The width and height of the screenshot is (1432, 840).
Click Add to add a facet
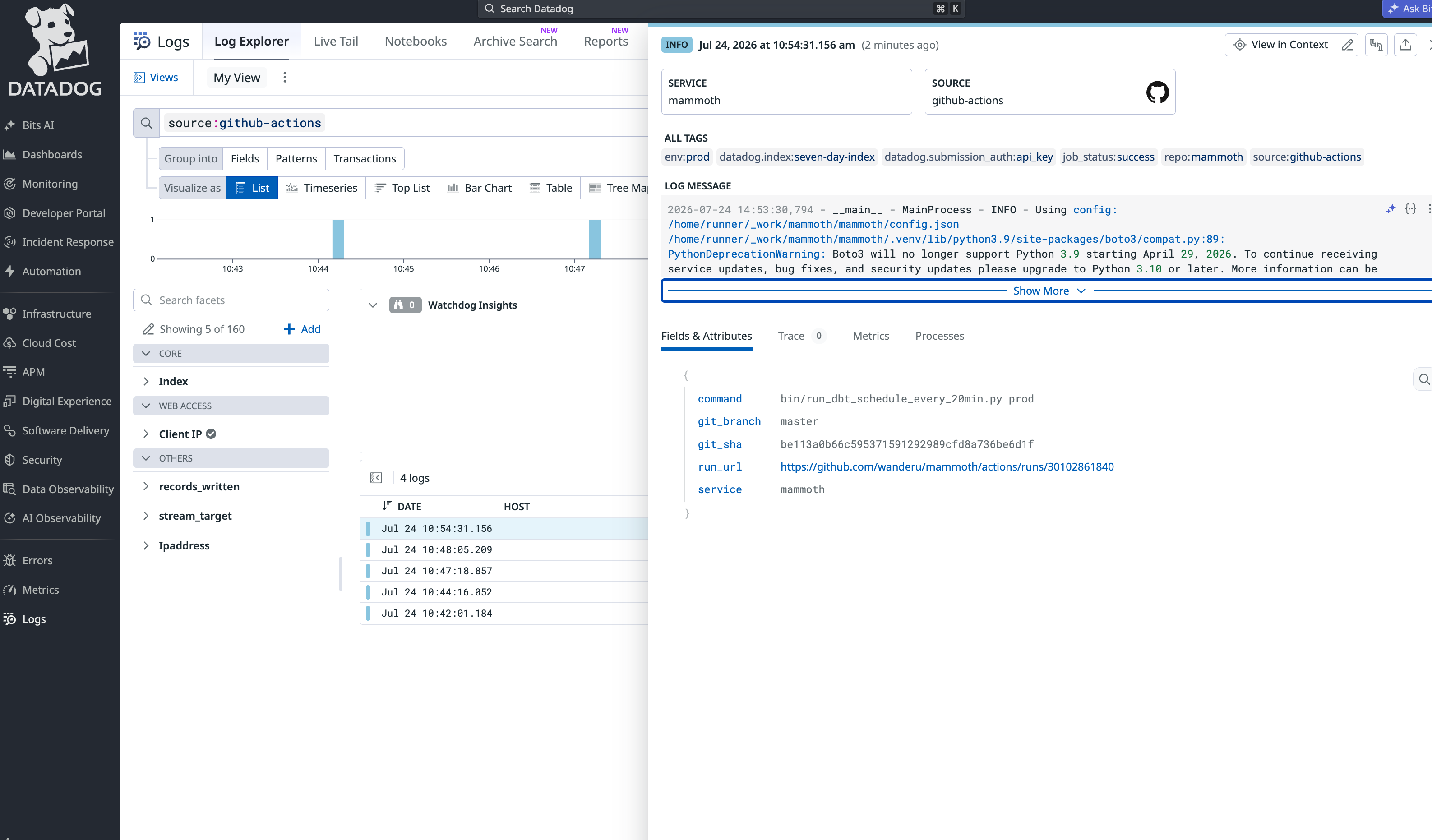click(x=302, y=329)
